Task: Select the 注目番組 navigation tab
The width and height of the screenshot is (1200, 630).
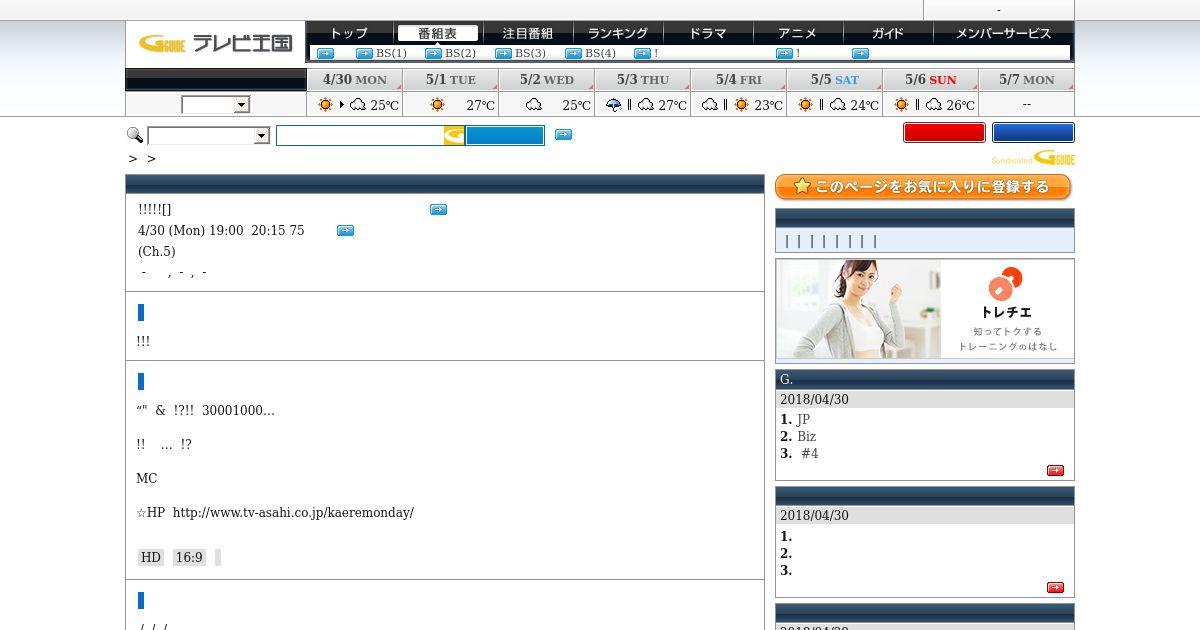Action: tap(527, 33)
